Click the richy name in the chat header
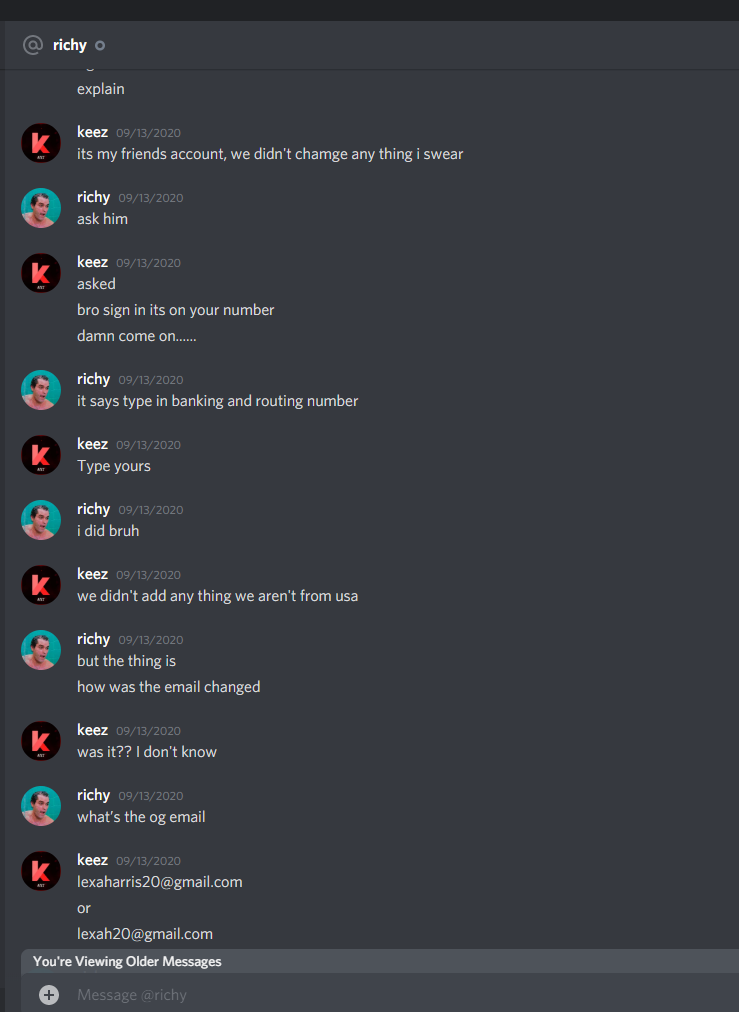Image resolution: width=739 pixels, height=1012 pixels. [70, 45]
